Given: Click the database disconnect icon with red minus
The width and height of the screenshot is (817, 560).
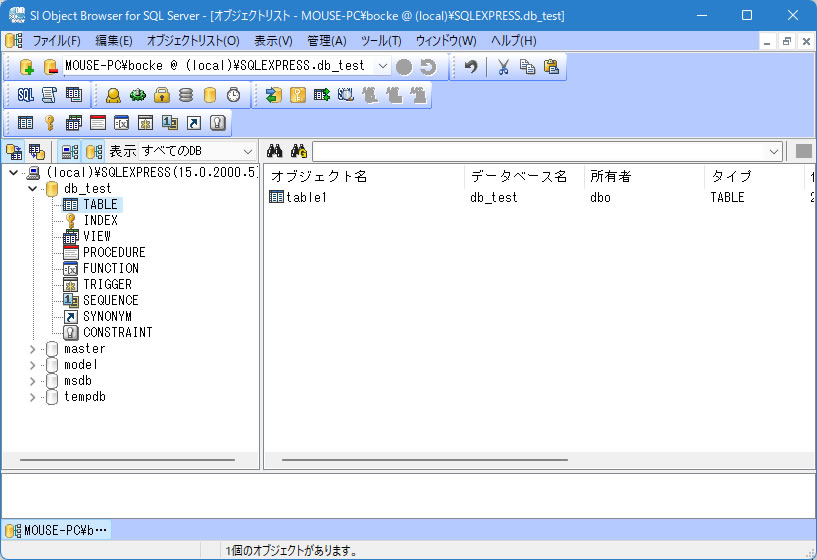Looking at the screenshot, I should tap(50, 67).
